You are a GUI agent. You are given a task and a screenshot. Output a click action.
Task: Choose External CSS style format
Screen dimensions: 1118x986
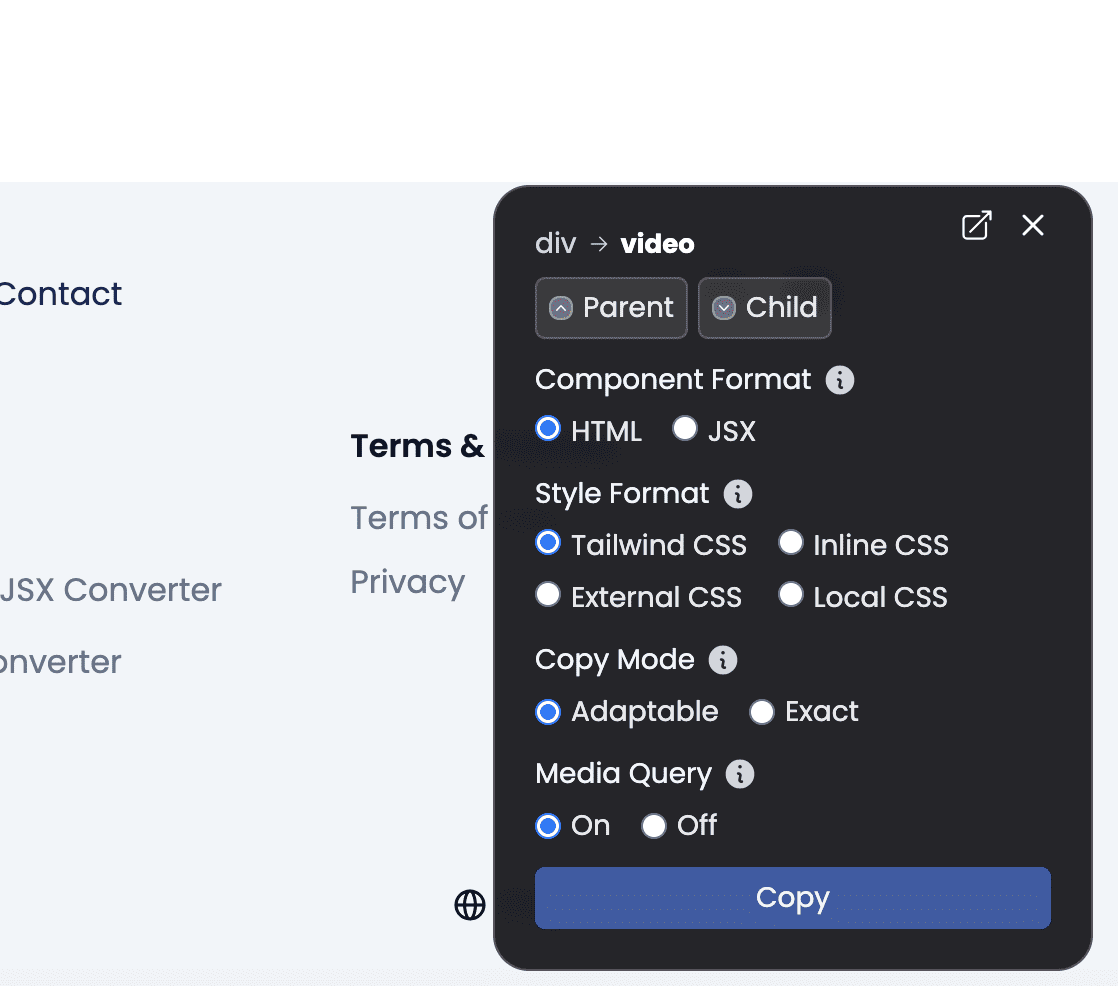[x=548, y=596]
